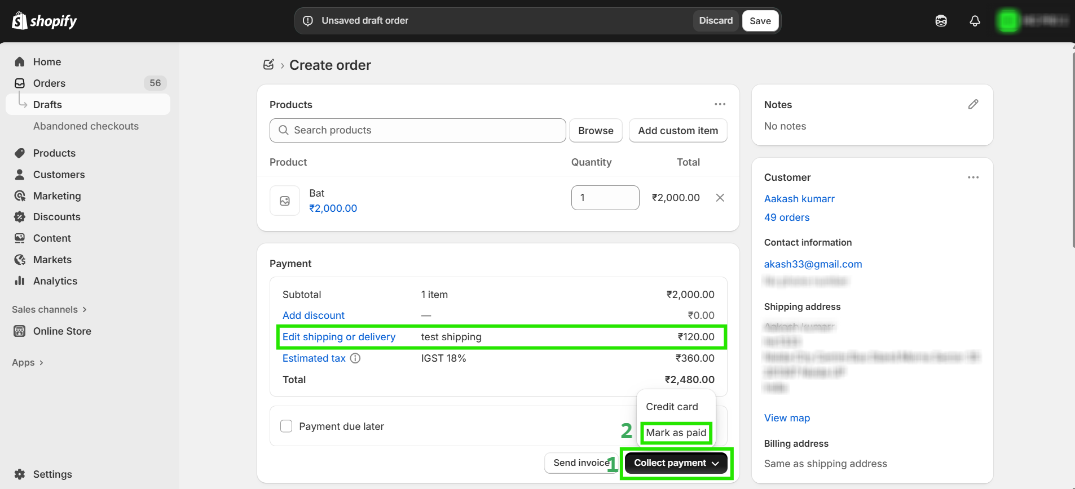Expand the Sales channels section
Screen dimensions: 1075x489
[x=50, y=310]
